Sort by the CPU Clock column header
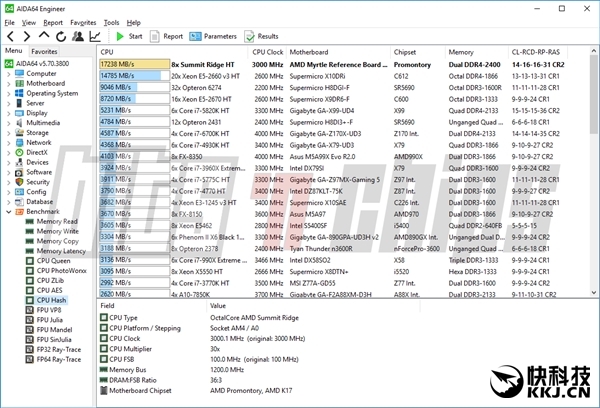The width and height of the screenshot is (600, 408). pyautogui.click(x=267, y=51)
